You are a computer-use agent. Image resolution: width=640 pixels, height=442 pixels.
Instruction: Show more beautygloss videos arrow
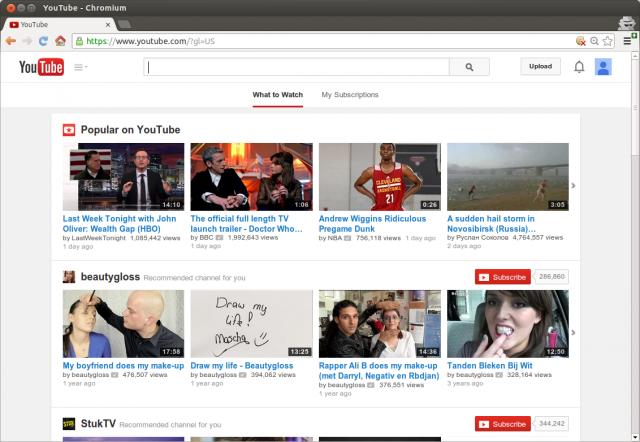(573, 333)
